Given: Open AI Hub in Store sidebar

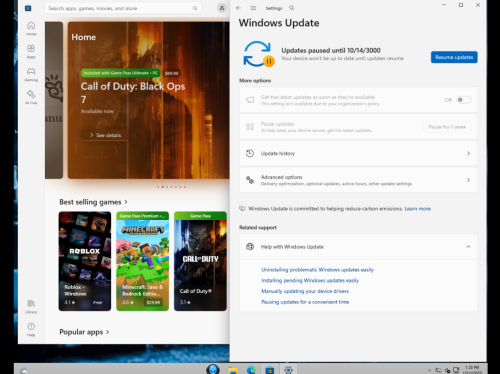Looking at the screenshot, I should (31, 97).
